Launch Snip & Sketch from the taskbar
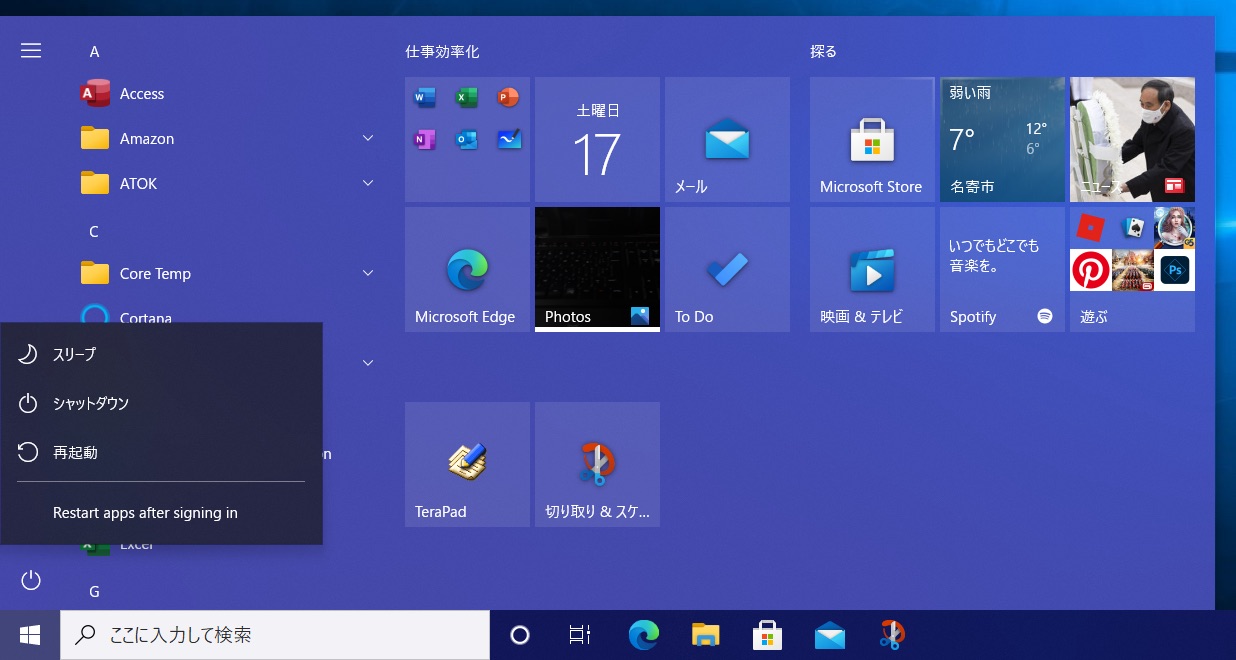1236x660 pixels. click(x=891, y=635)
